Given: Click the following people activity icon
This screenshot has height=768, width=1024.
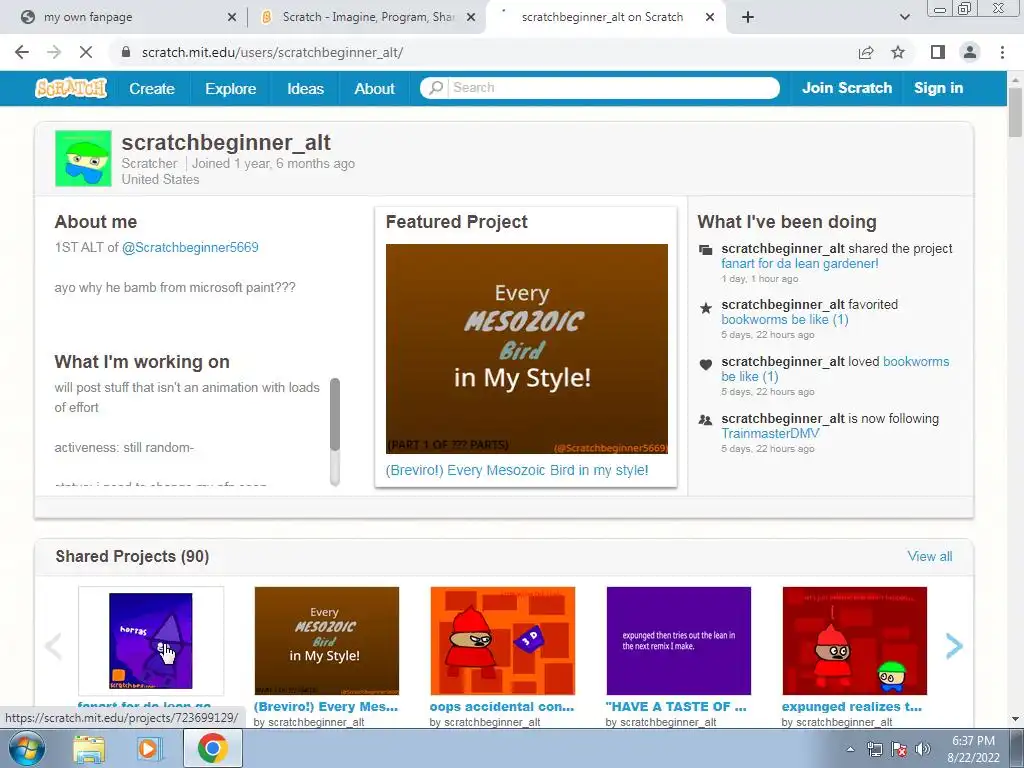Looking at the screenshot, I should tap(705, 421).
